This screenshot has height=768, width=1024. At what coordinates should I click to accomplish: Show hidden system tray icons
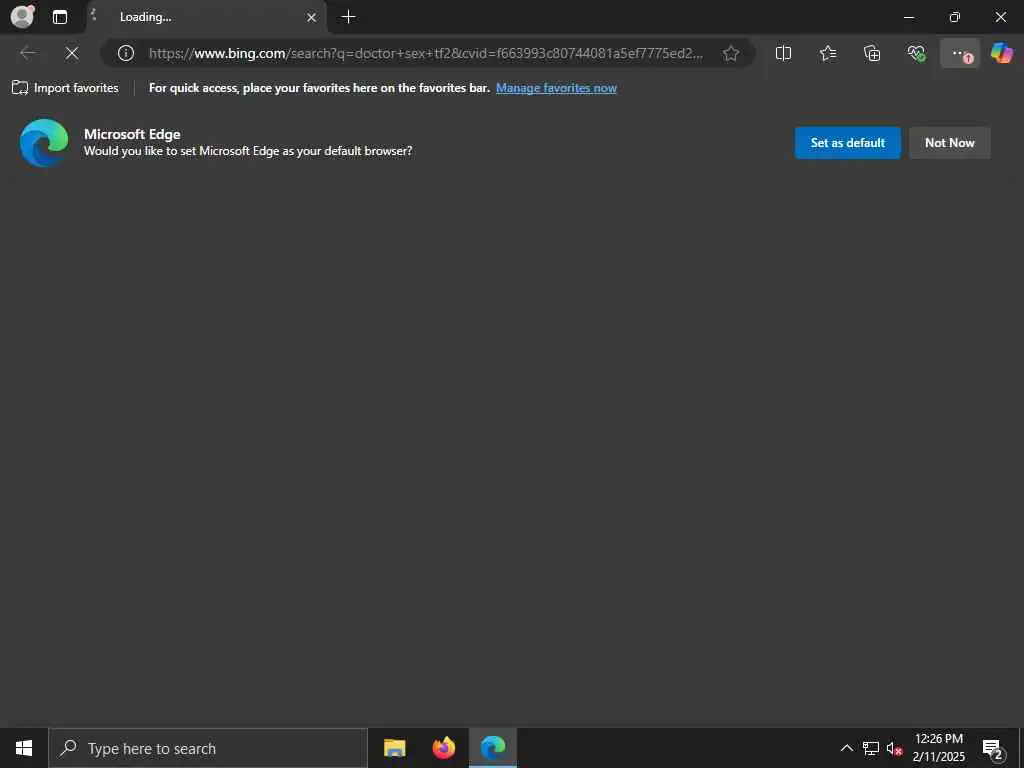click(x=846, y=748)
